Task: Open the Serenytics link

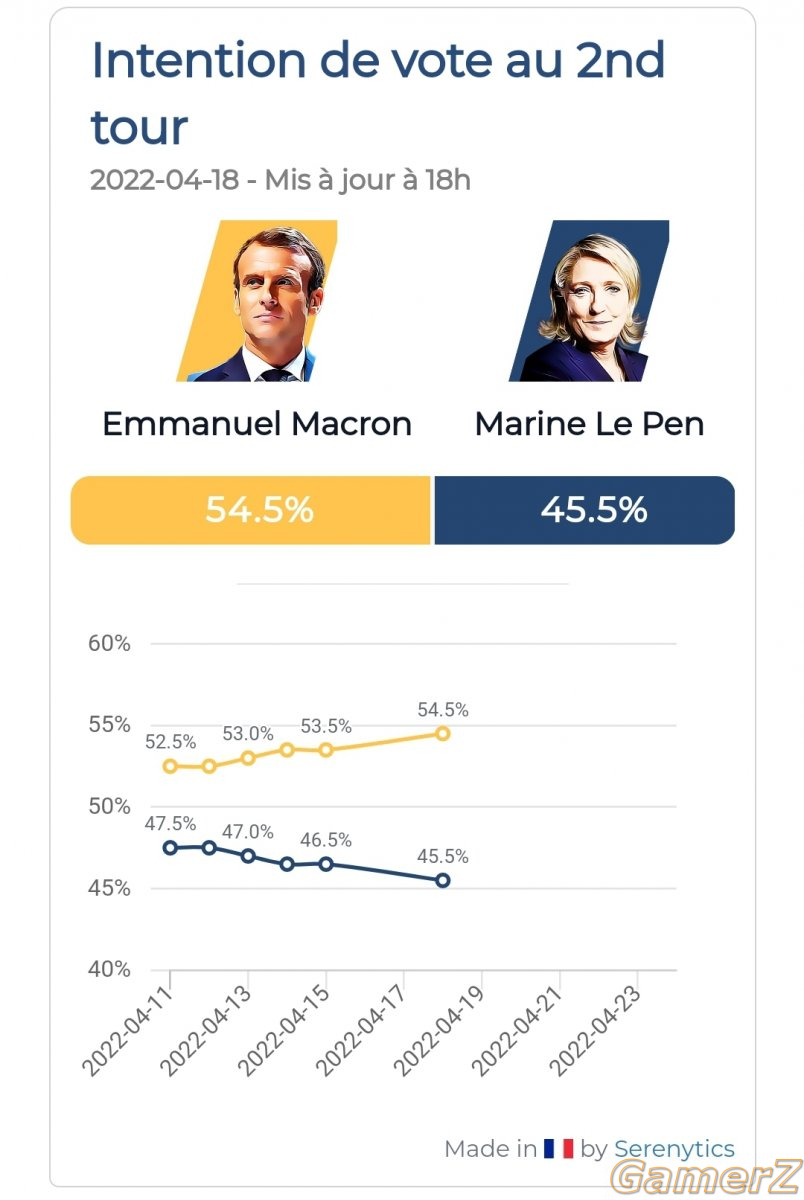Action: click(x=674, y=1149)
